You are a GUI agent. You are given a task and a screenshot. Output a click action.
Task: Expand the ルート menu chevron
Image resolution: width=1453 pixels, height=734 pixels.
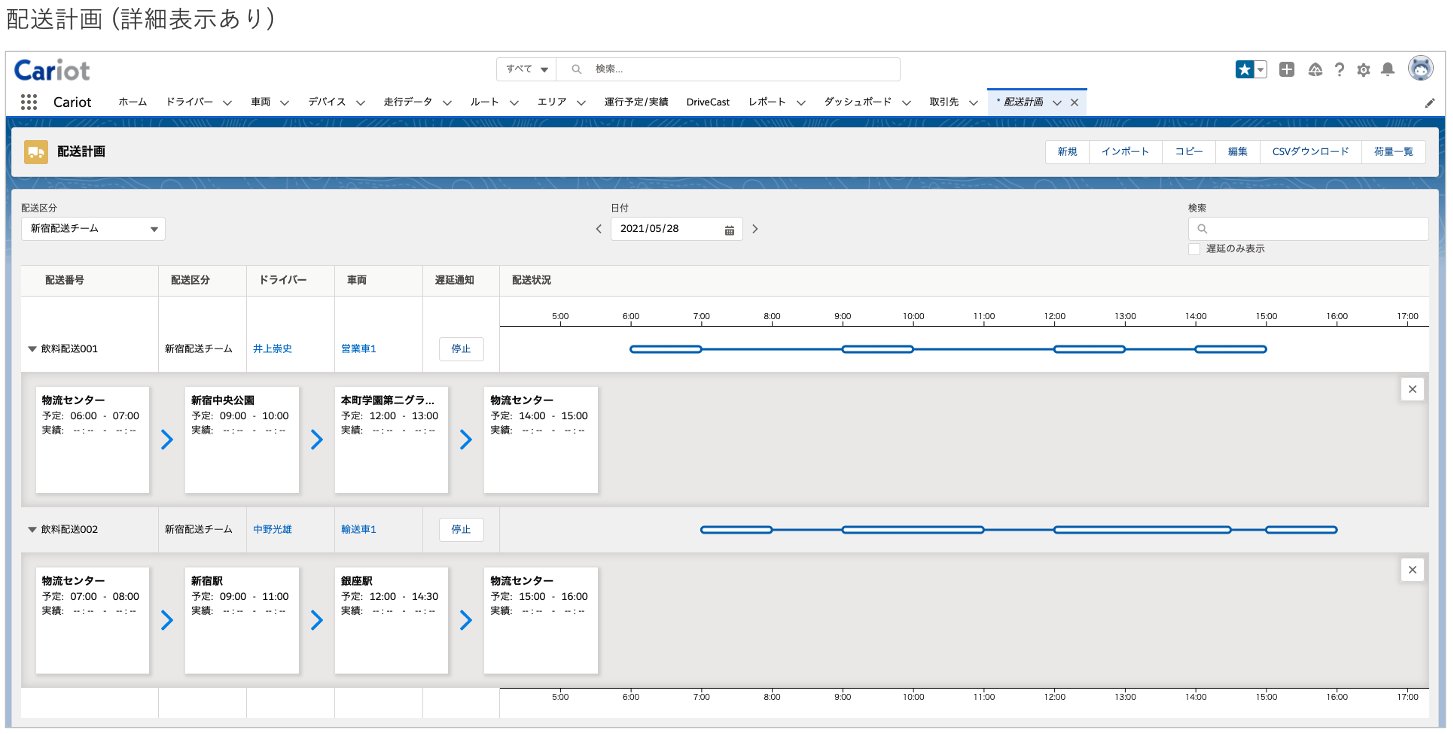pos(513,102)
